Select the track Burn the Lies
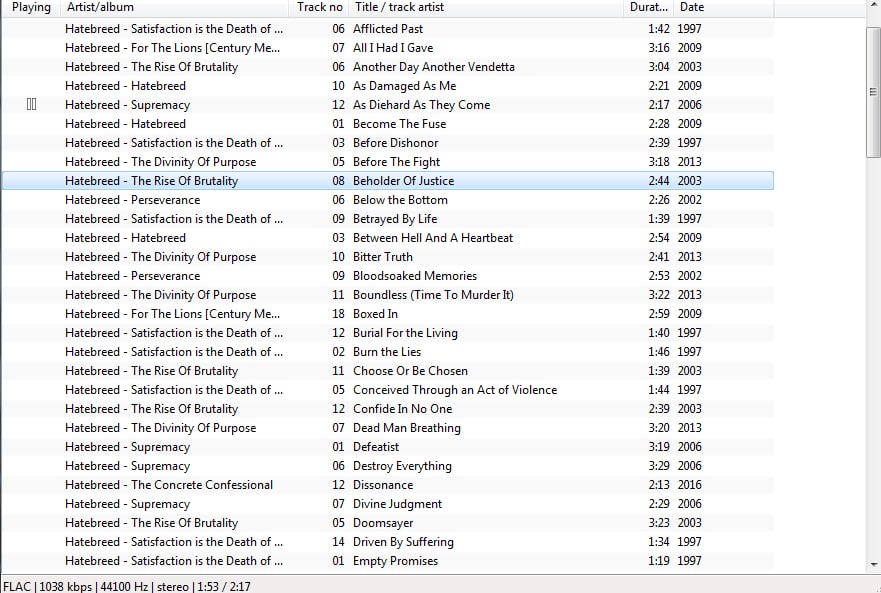This screenshot has height=593, width=881. tap(387, 352)
